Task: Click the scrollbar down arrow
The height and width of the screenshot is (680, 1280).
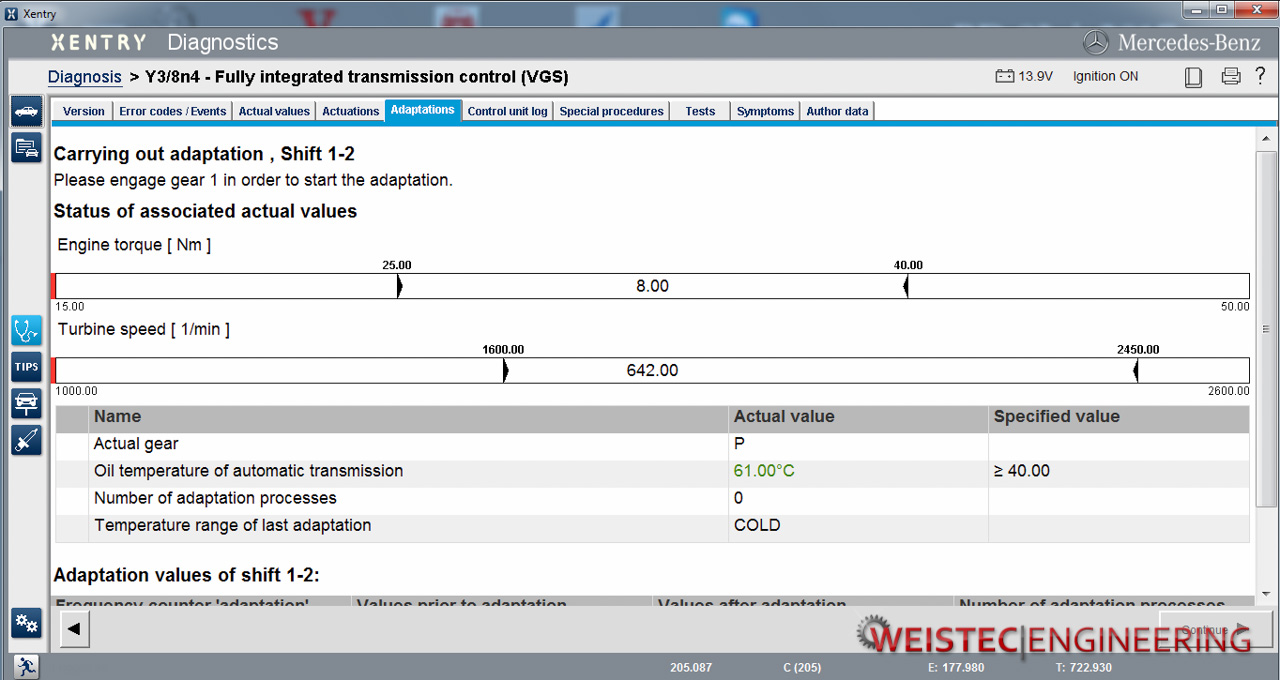Action: point(1266,594)
